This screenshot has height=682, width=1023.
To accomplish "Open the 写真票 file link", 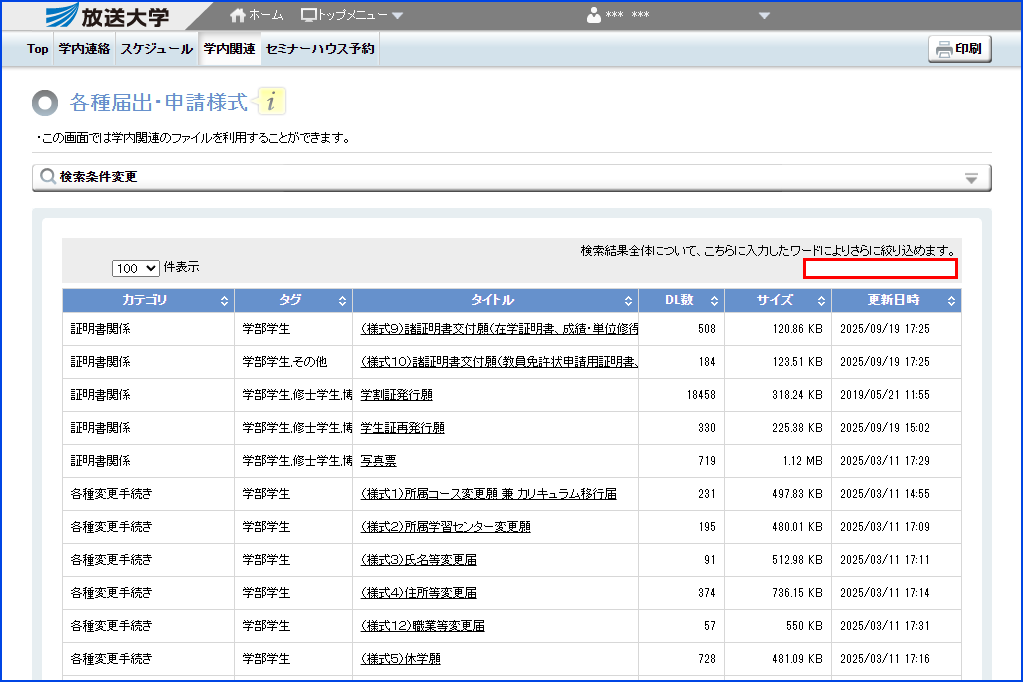I will tap(378, 461).
